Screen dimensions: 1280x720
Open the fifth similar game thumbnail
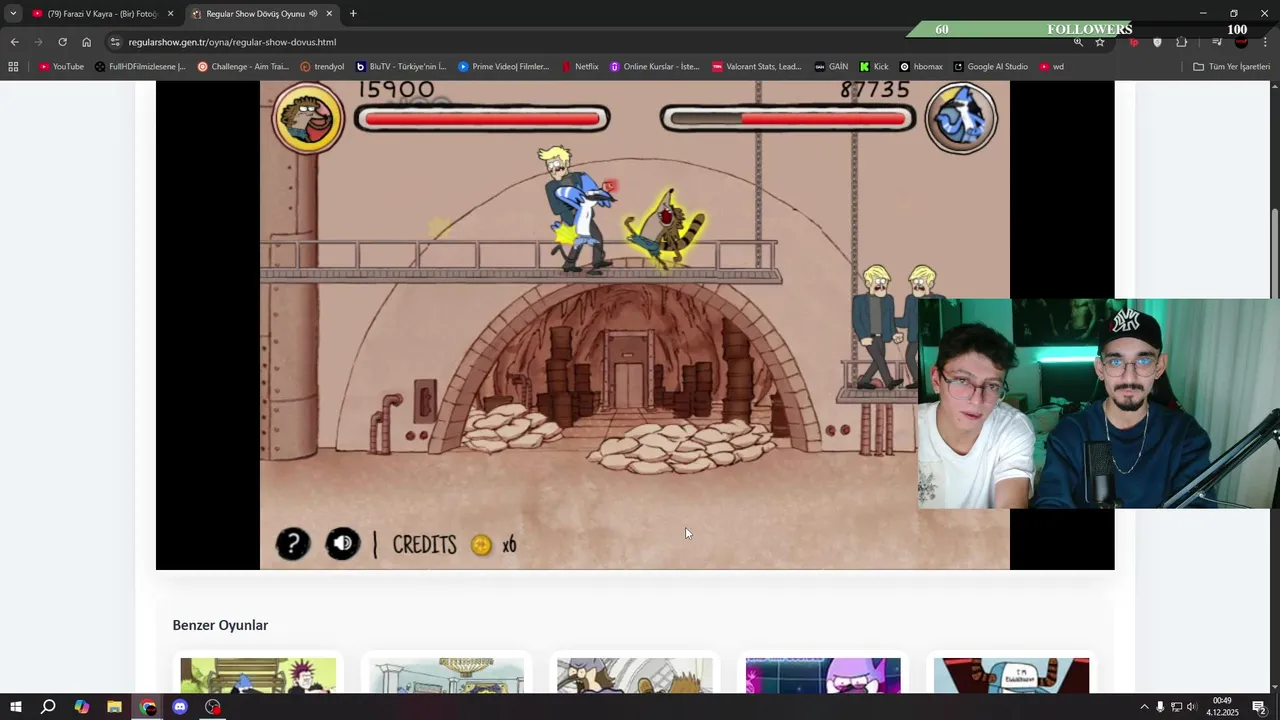[x=1011, y=675]
